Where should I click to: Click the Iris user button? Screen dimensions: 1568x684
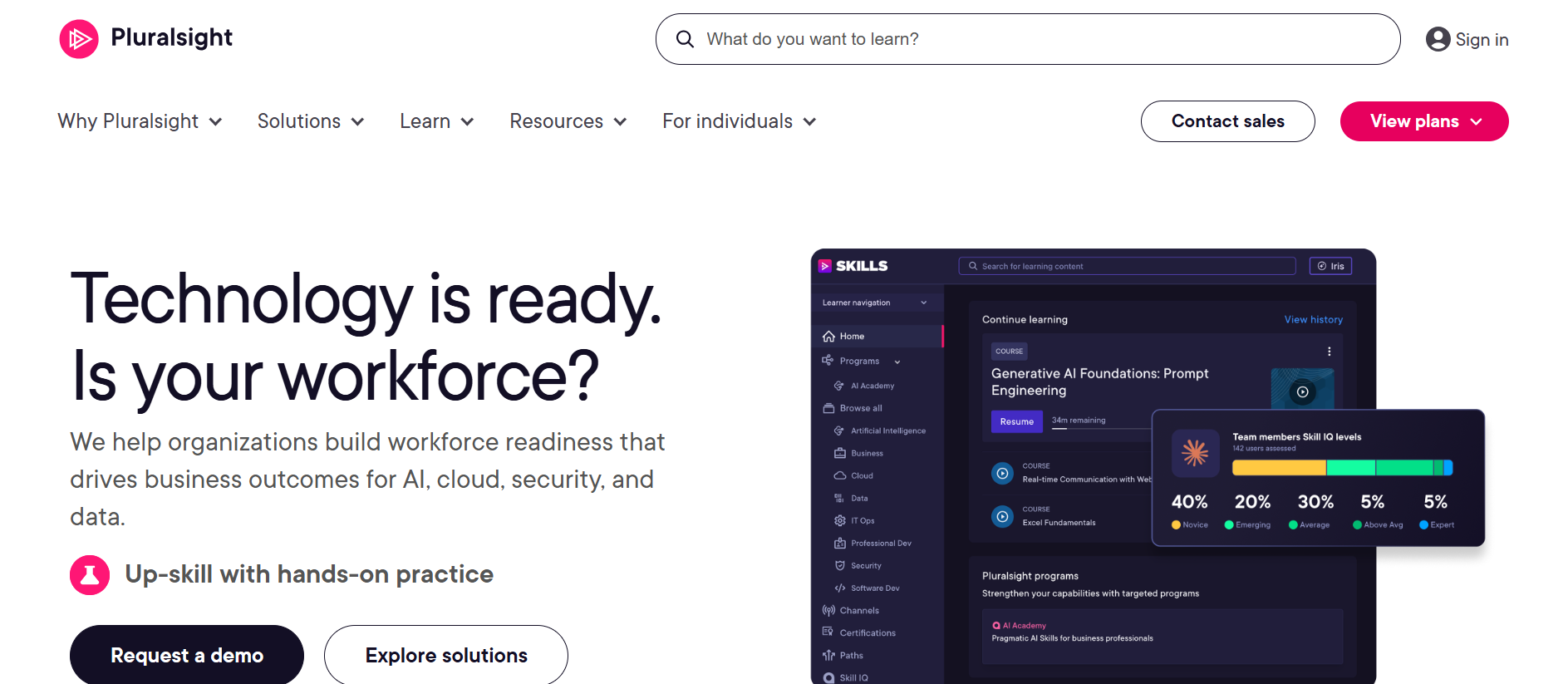1330,266
